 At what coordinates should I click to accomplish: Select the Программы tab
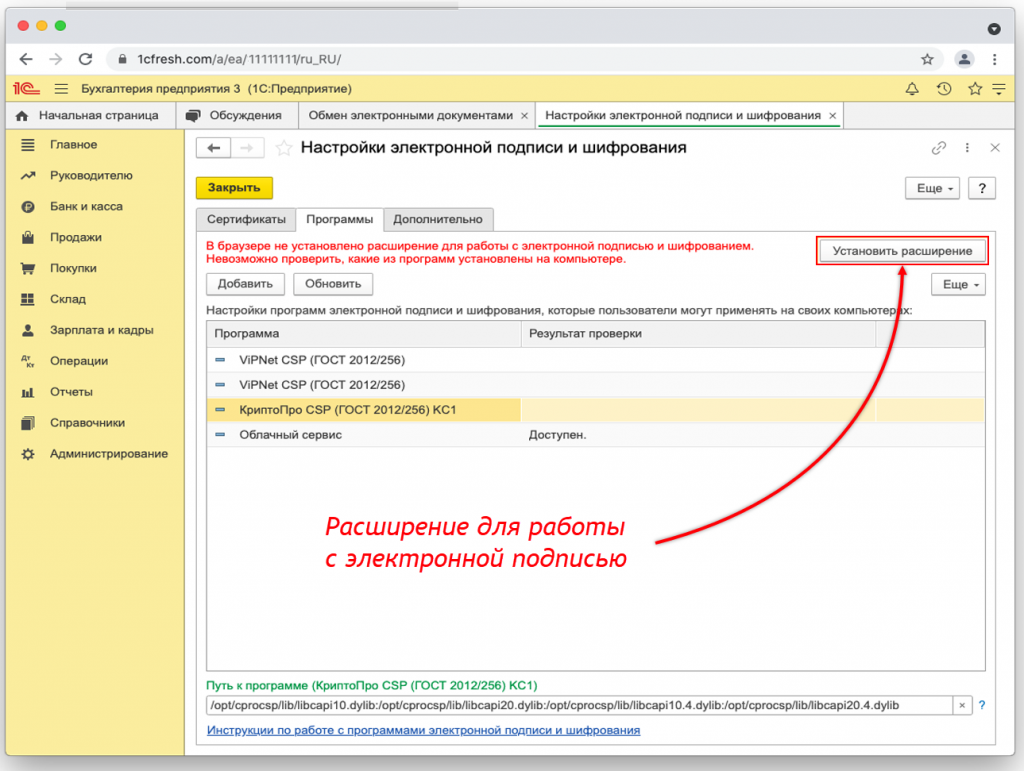point(340,219)
